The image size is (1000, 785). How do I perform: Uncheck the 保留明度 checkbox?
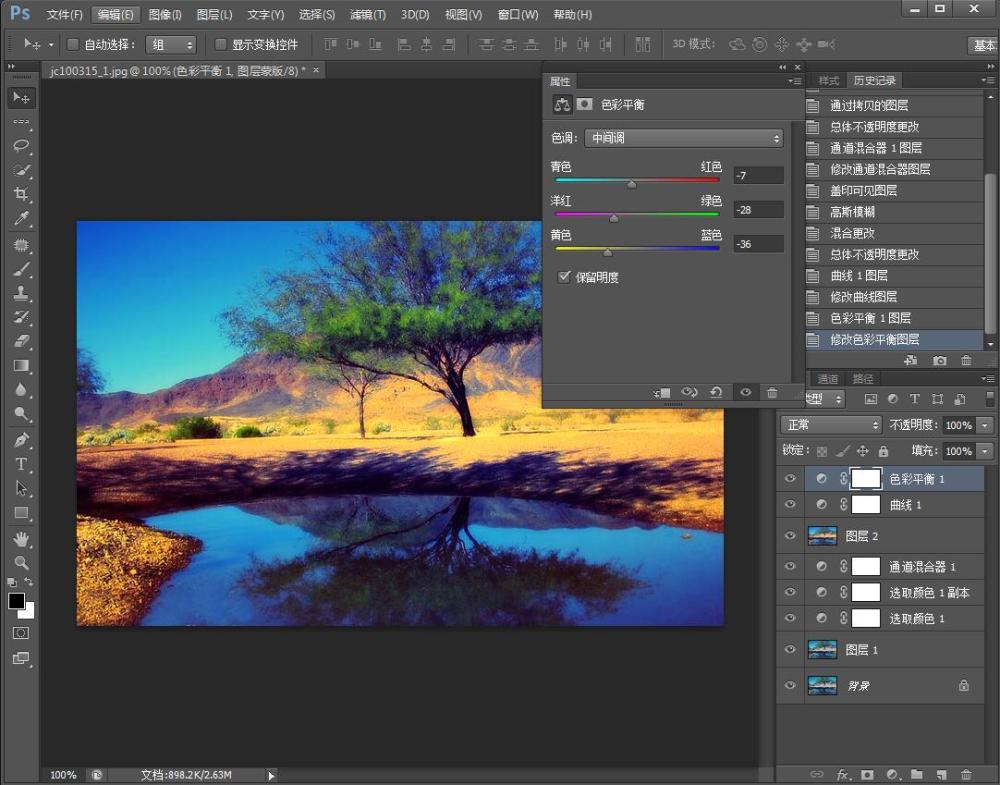pyautogui.click(x=564, y=277)
